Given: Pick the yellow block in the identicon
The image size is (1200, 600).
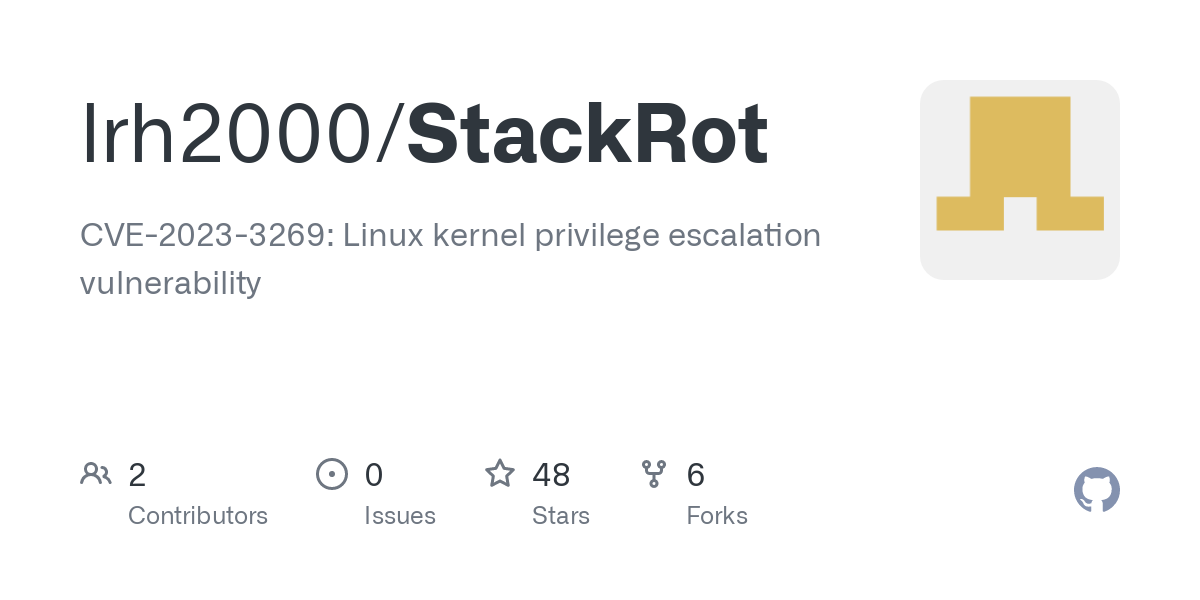Looking at the screenshot, I should (x=1020, y=163).
